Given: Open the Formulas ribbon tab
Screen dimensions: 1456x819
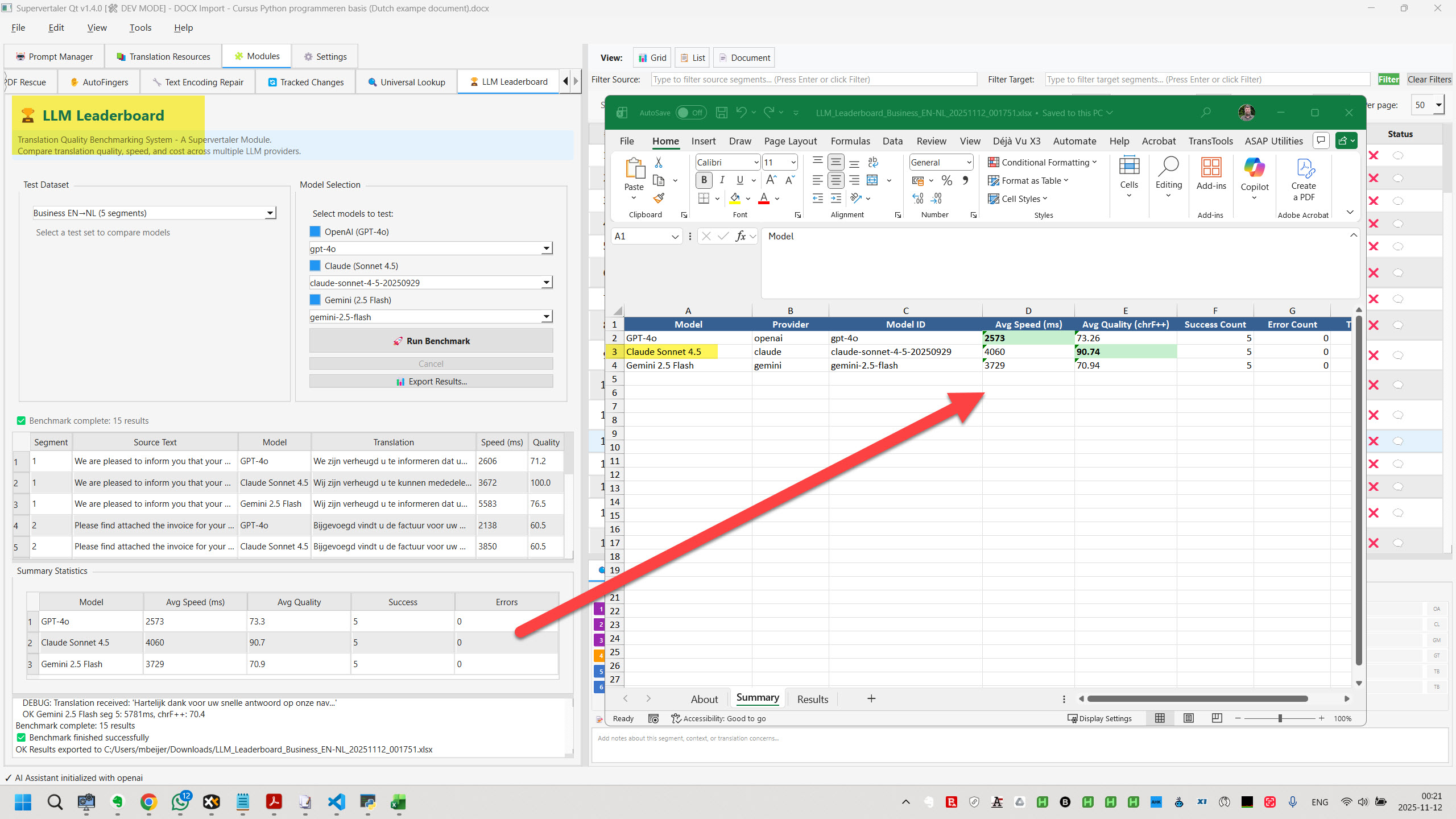Looking at the screenshot, I should pos(850,141).
